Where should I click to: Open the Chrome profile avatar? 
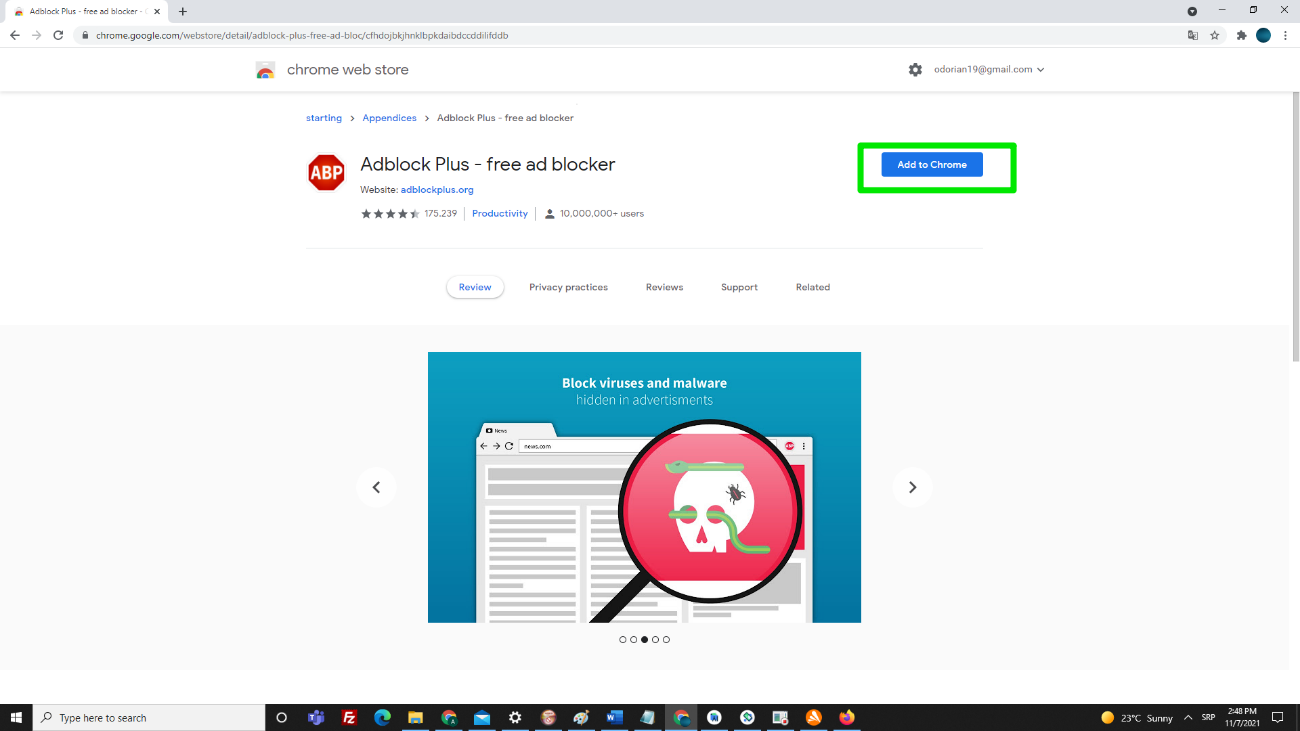point(1263,35)
